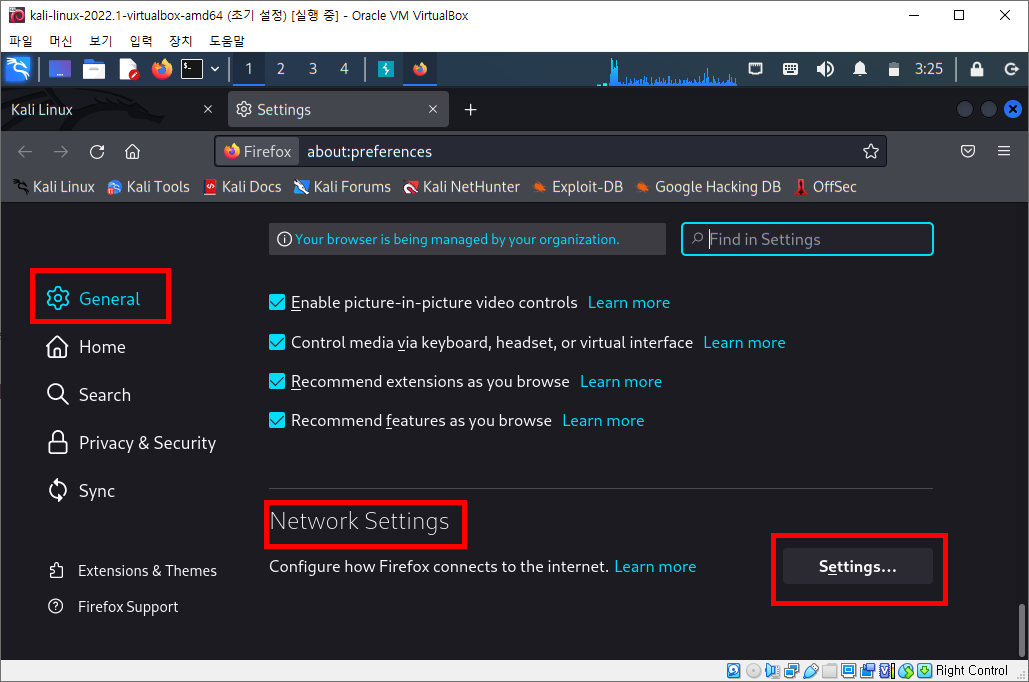1029x682 pixels.
Task: Click the 3:25 clock
Action: [x=929, y=69]
